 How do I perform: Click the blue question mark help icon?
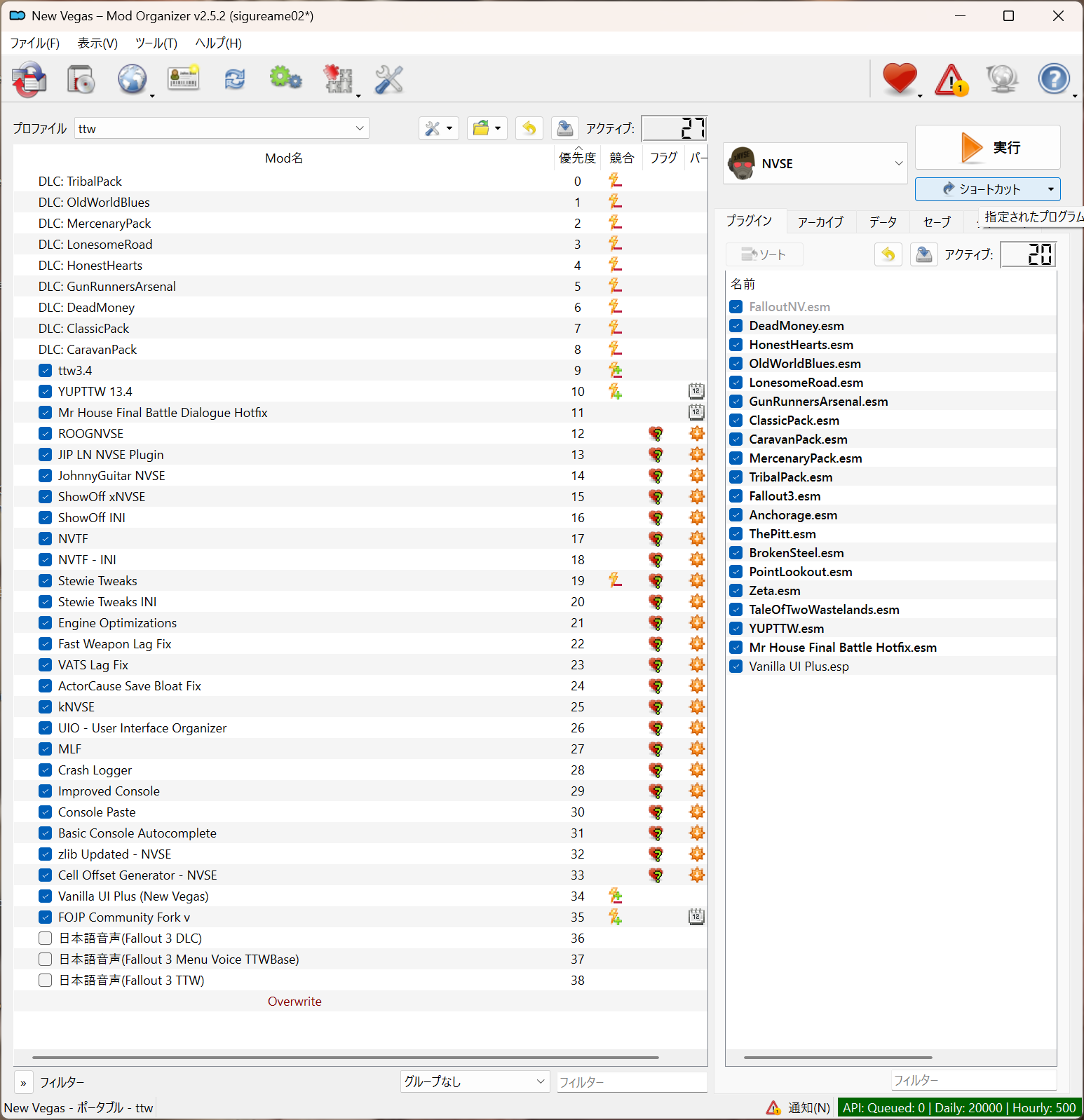1053,79
